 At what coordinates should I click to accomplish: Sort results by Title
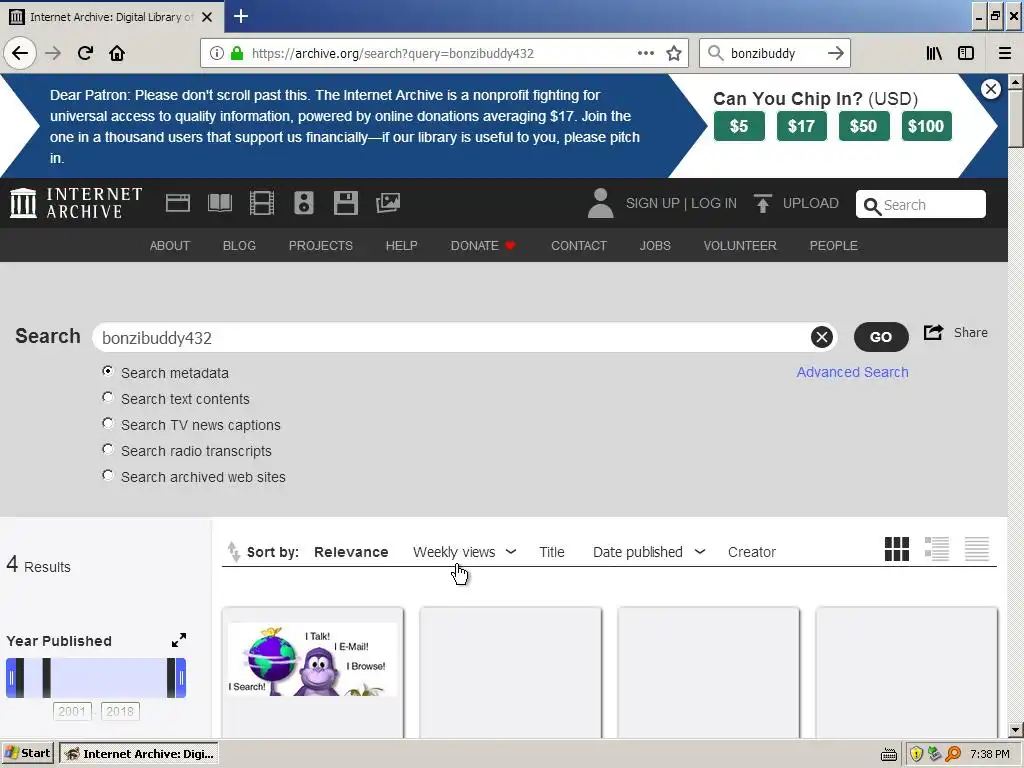pyautogui.click(x=551, y=552)
